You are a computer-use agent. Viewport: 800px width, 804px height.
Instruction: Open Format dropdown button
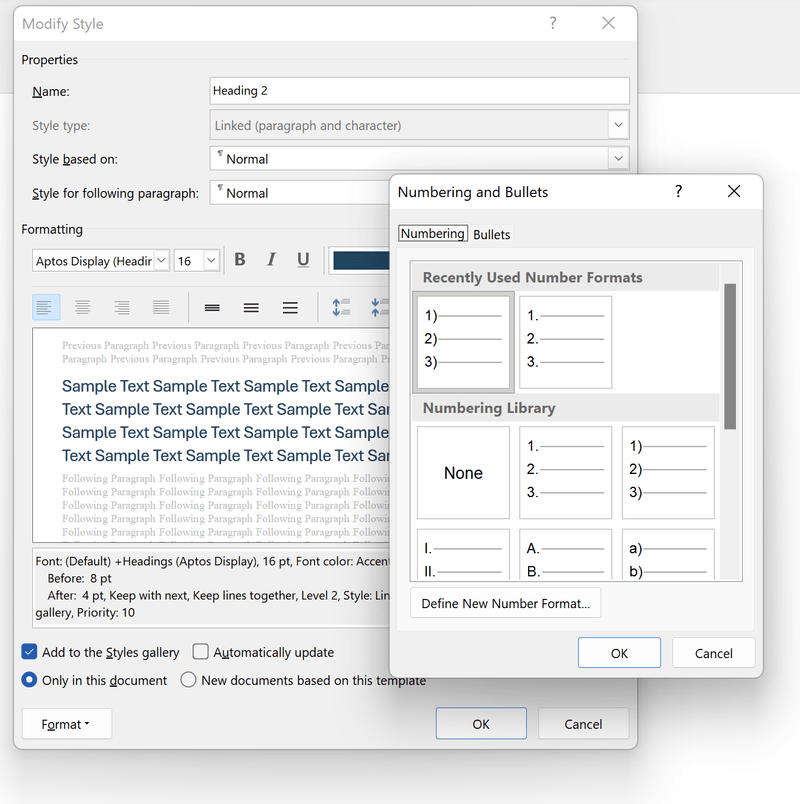point(67,724)
